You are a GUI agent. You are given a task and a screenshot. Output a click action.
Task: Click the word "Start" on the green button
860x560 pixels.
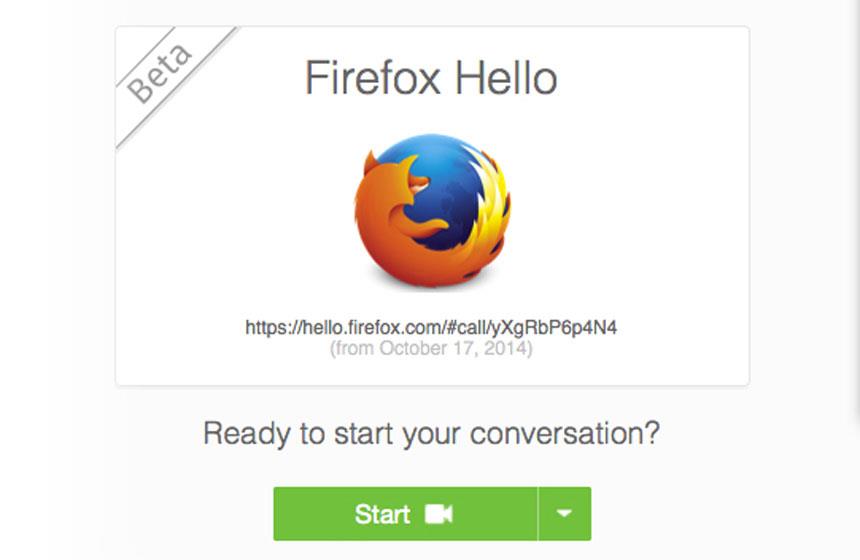pos(382,514)
